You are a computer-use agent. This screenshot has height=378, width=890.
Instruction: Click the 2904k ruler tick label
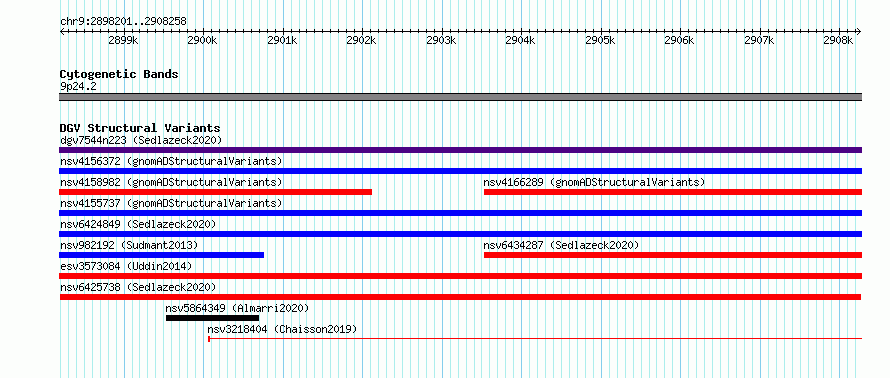(520, 41)
